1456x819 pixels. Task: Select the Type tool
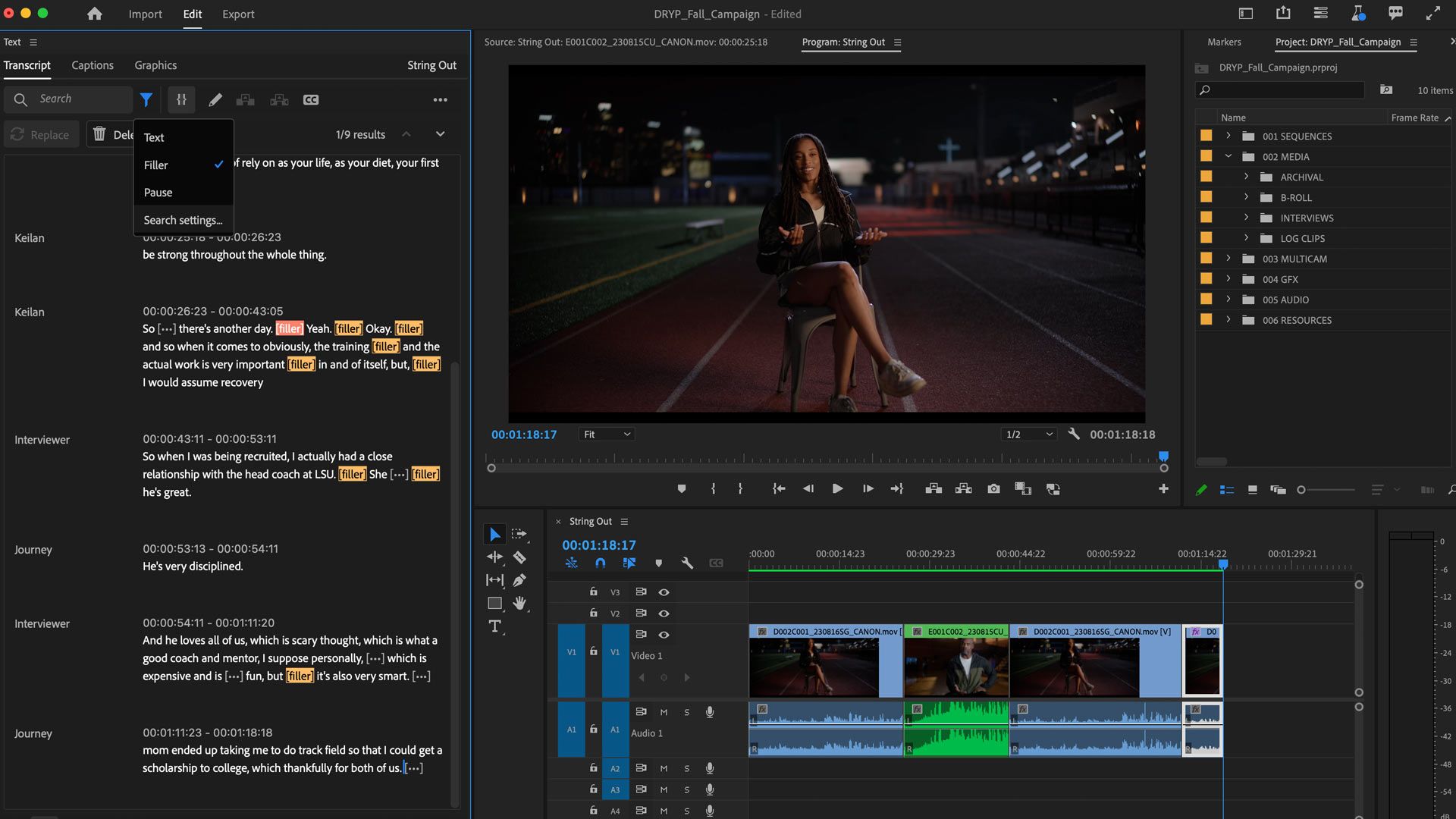tap(494, 626)
